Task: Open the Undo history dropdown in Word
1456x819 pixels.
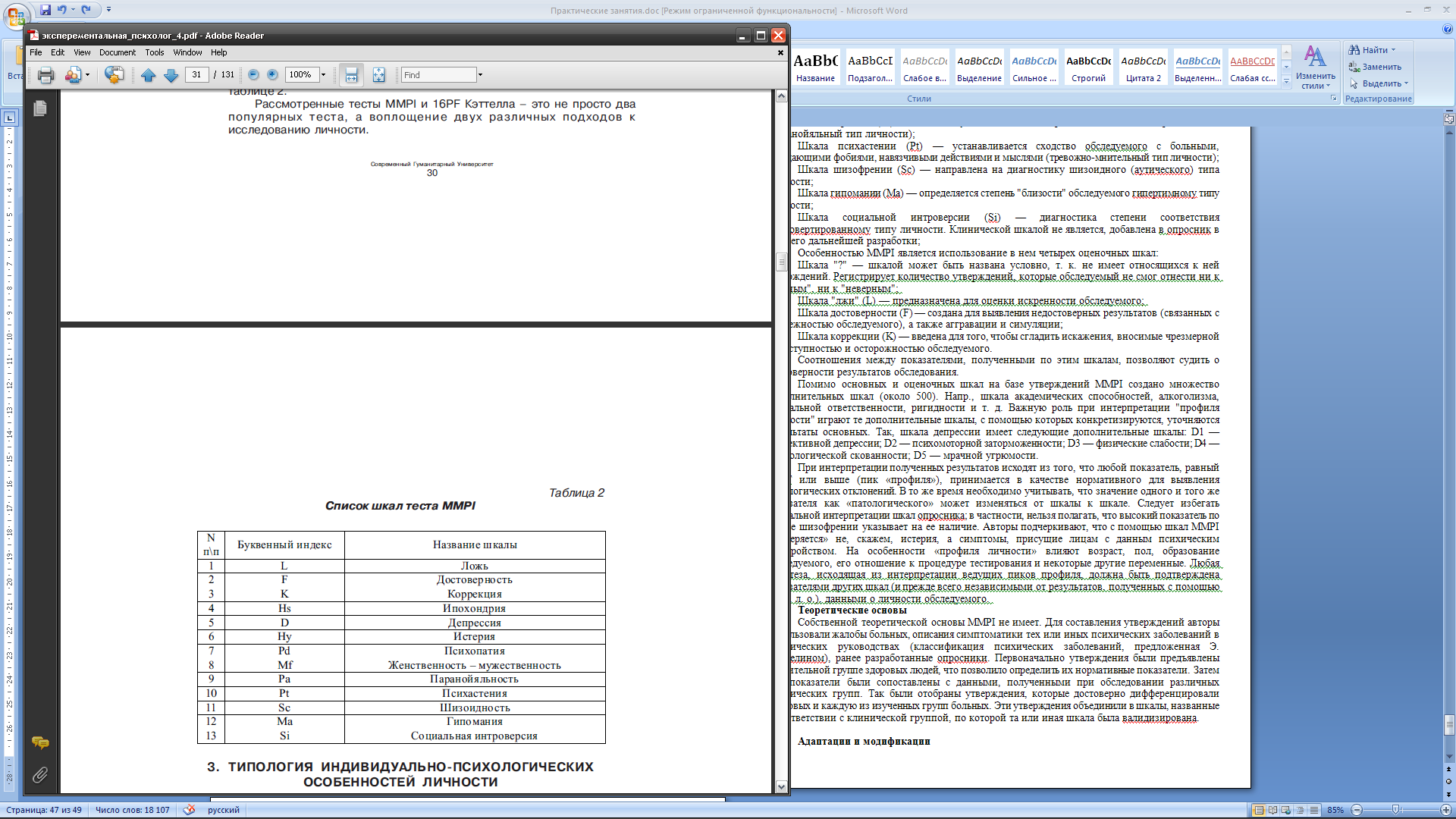Action: (73, 10)
